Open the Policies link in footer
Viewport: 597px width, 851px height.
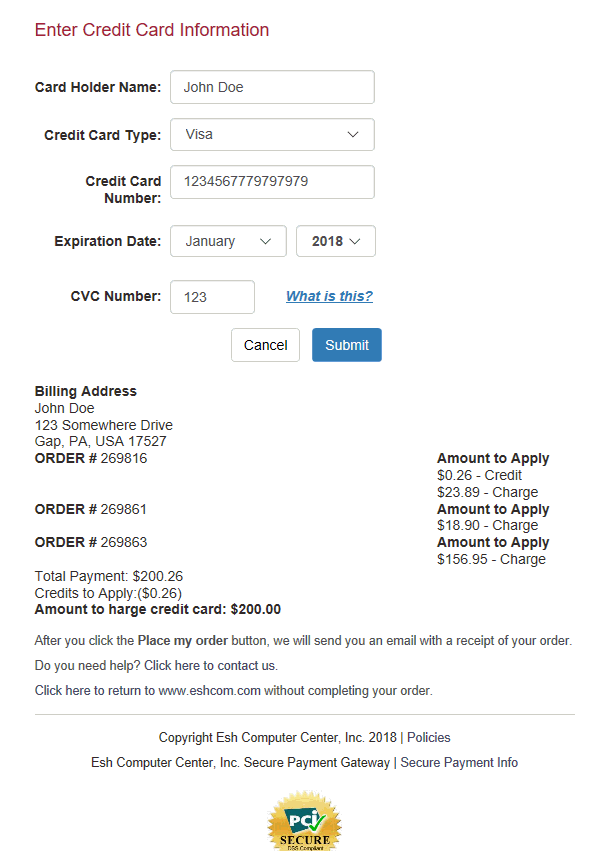(429, 737)
